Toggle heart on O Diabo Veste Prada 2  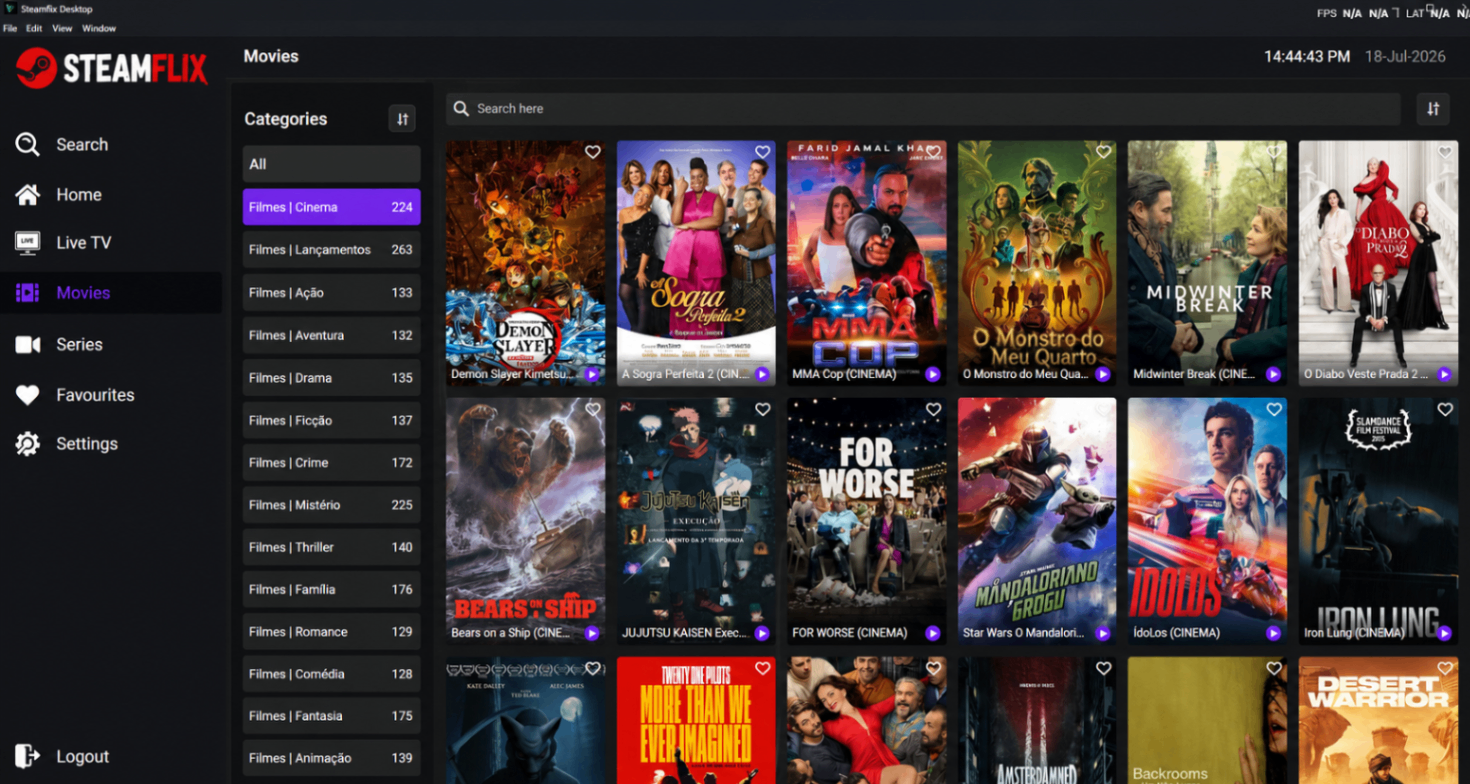point(1445,152)
